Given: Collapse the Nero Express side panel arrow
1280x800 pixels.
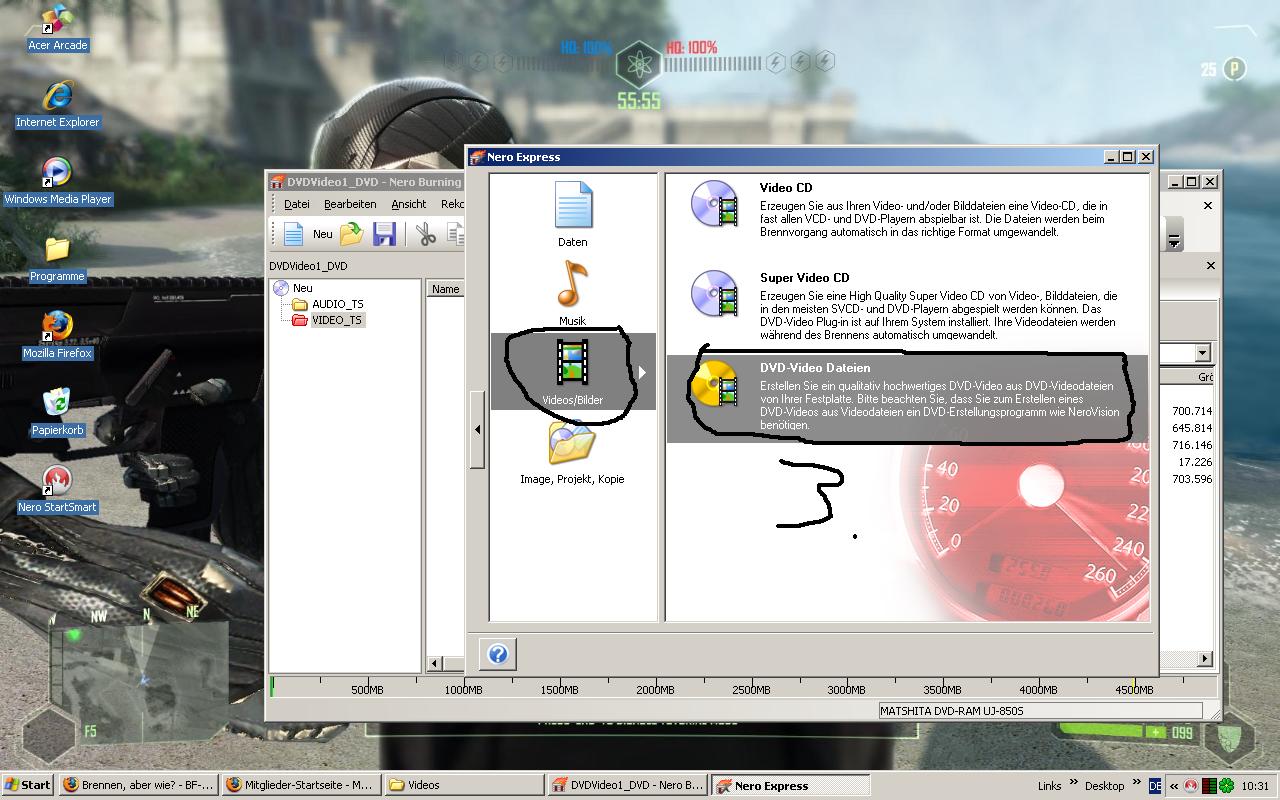Looking at the screenshot, I should coord(478,430).
